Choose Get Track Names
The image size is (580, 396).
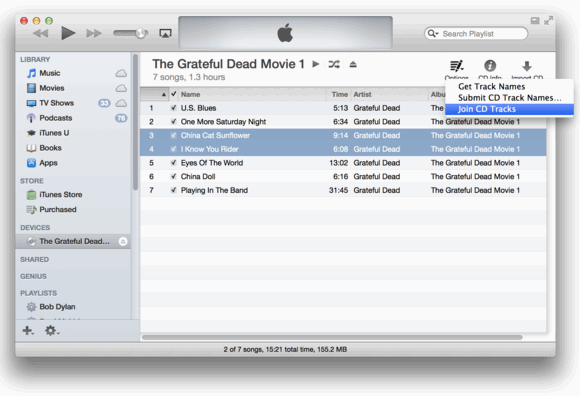pyautogui.click(x=492, y=87)
